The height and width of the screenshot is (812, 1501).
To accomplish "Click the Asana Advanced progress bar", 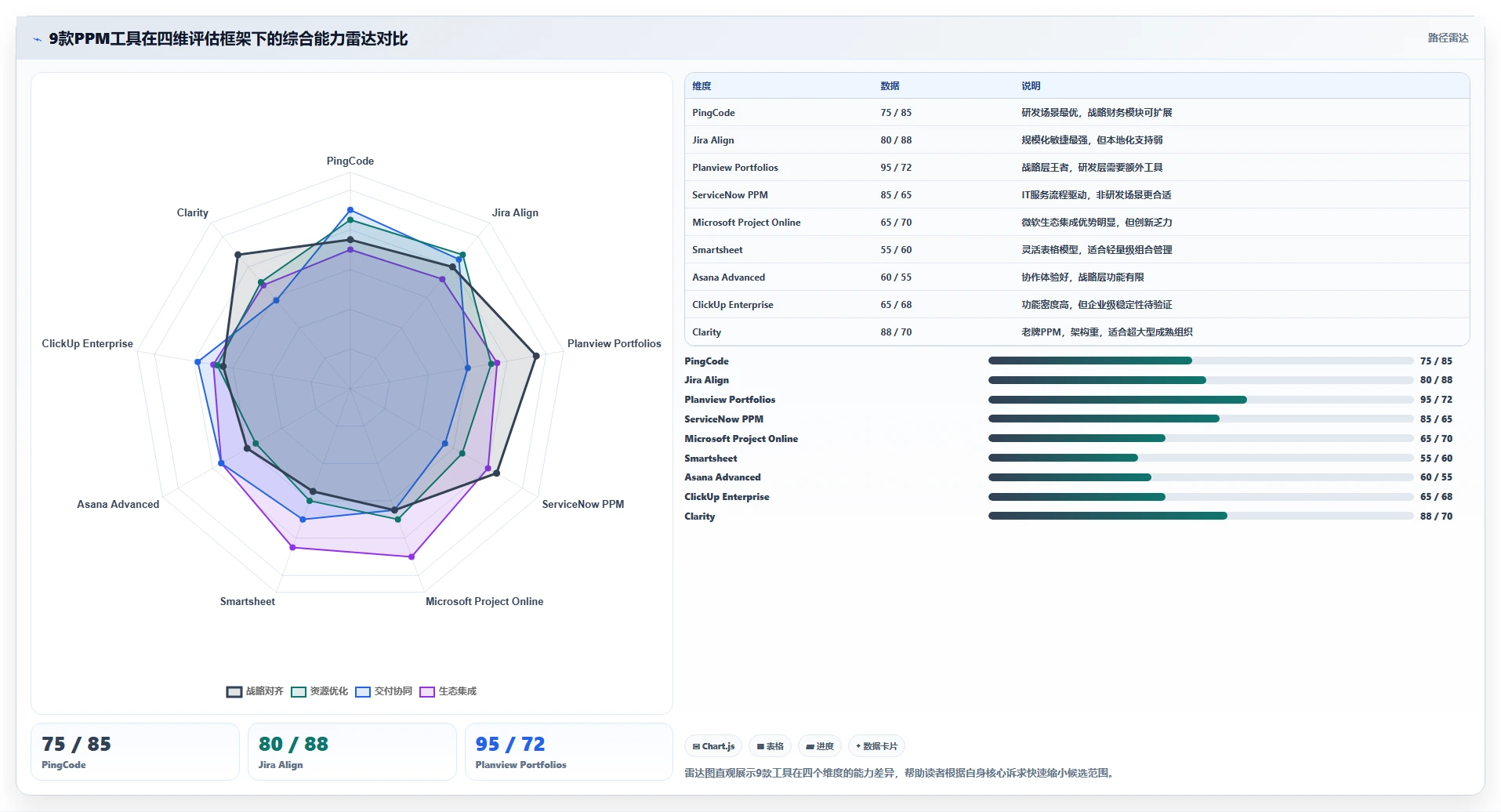I will point(1201,477).
